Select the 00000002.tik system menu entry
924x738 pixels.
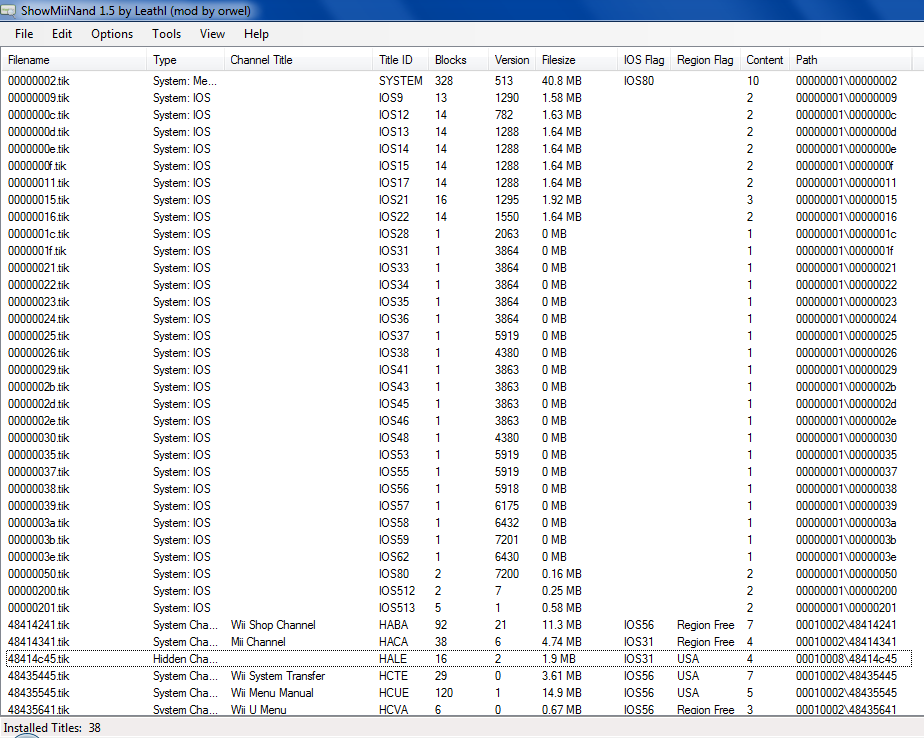[39, 81]
